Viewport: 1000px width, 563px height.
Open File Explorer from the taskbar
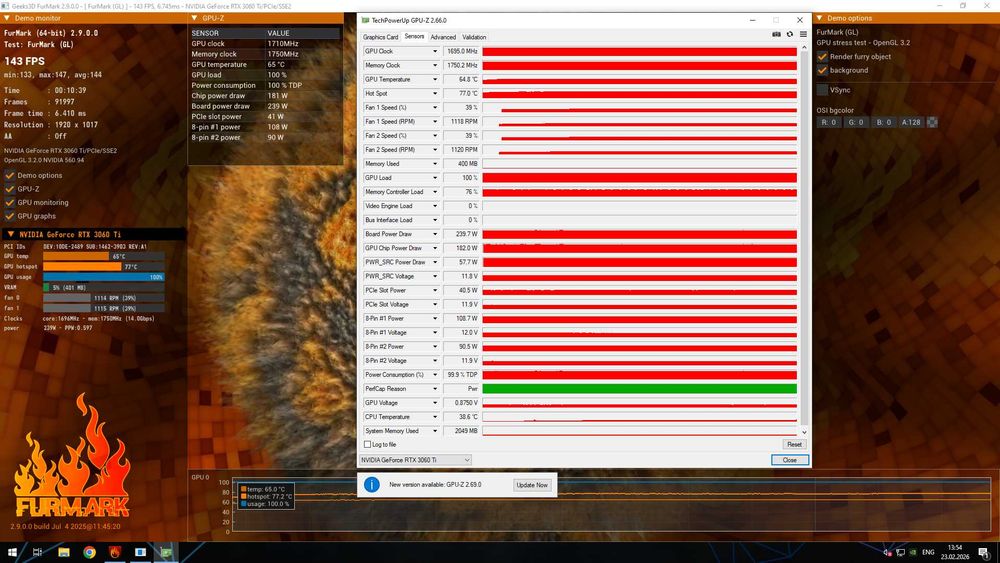[64, 552]
